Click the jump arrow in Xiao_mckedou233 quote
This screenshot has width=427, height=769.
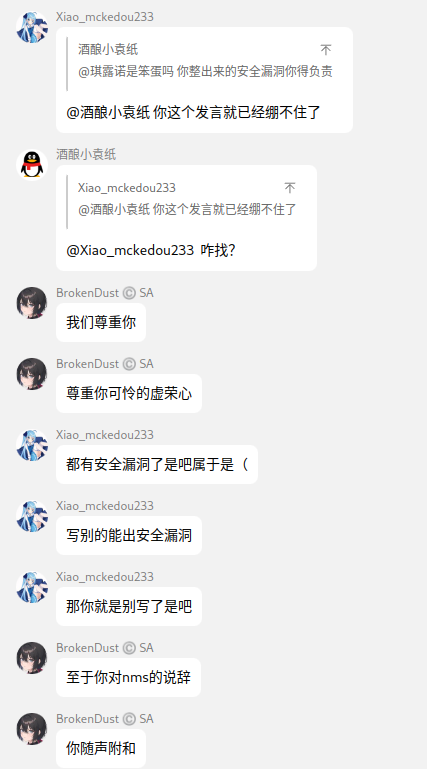coord(290,188)
